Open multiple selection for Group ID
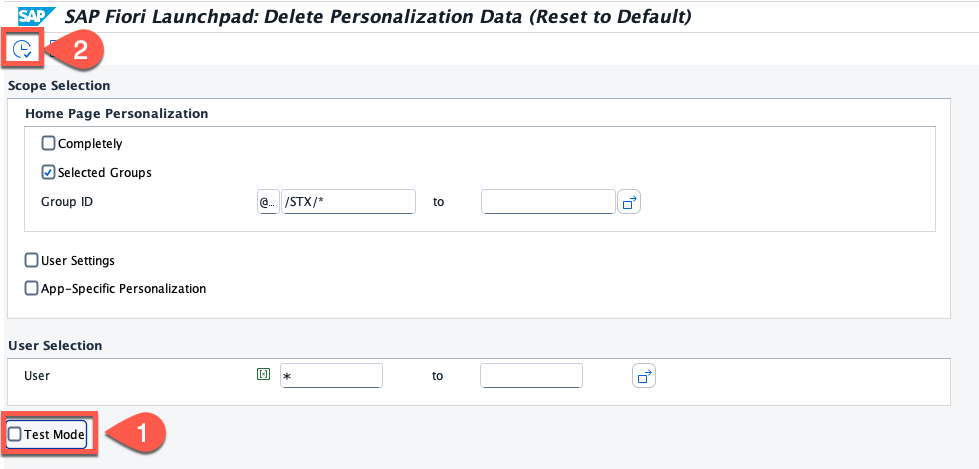 click(x=629, y=203)
